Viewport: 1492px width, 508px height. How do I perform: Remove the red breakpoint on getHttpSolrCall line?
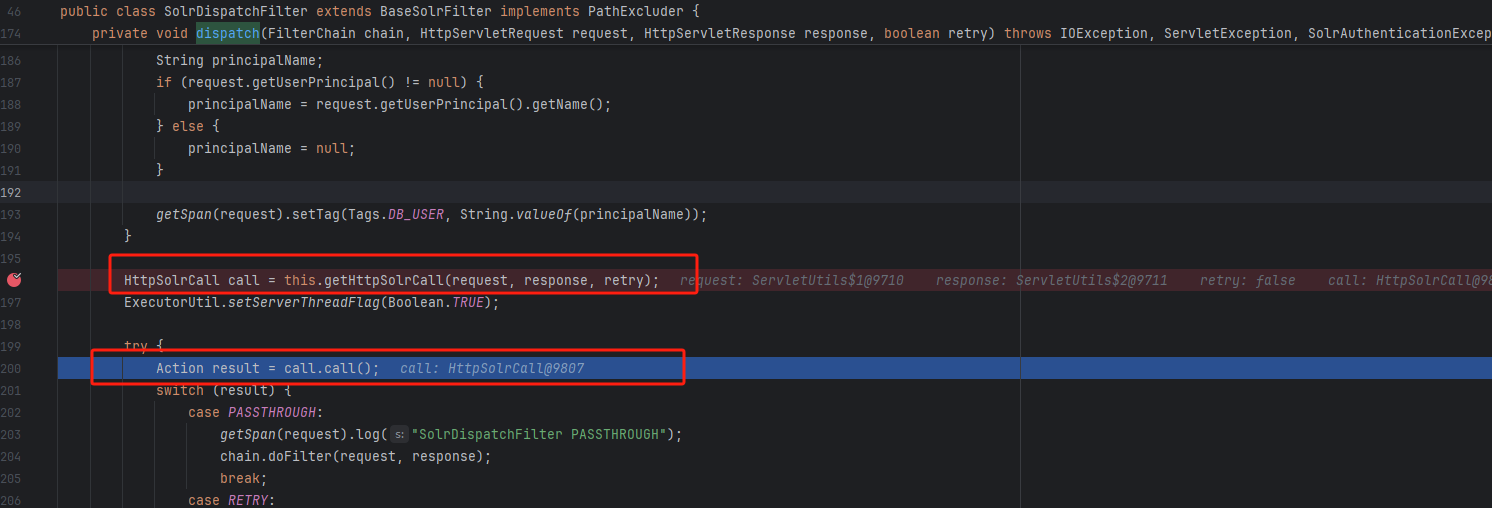click(14, 280)
